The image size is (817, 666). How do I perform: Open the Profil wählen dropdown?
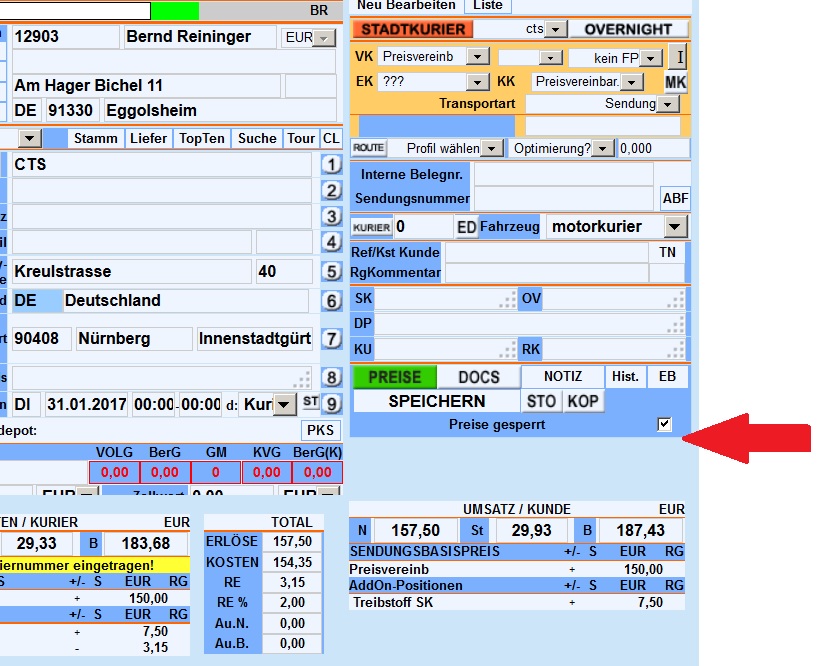coord(491,149)
